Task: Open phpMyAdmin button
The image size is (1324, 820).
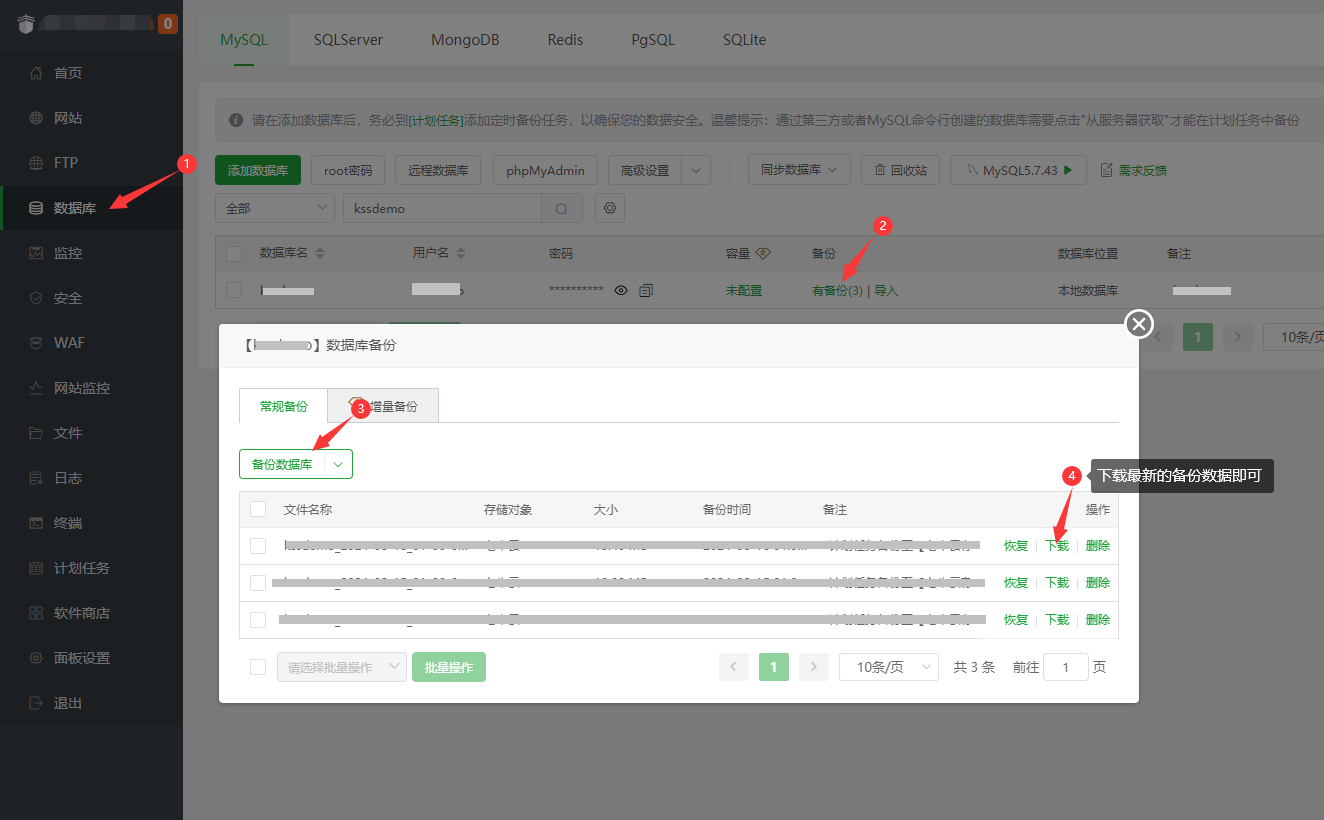Action: 546,170
